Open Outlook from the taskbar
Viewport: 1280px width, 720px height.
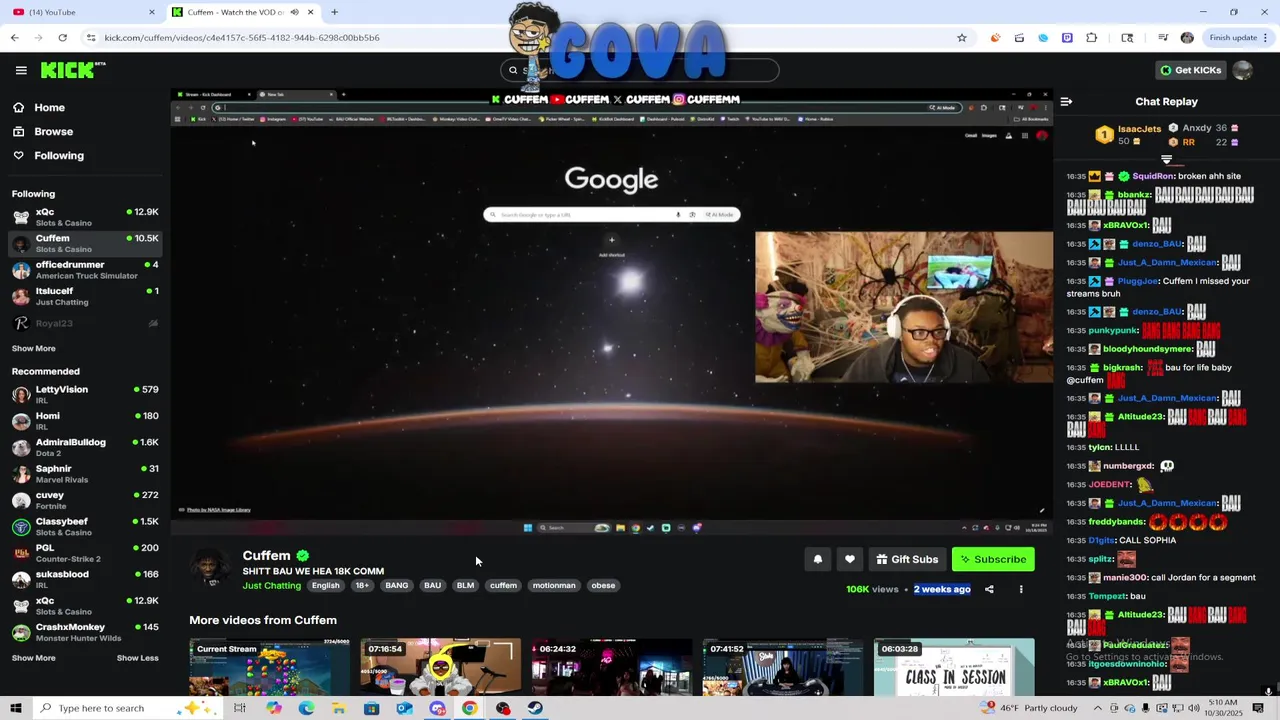[x=404, y=708]
